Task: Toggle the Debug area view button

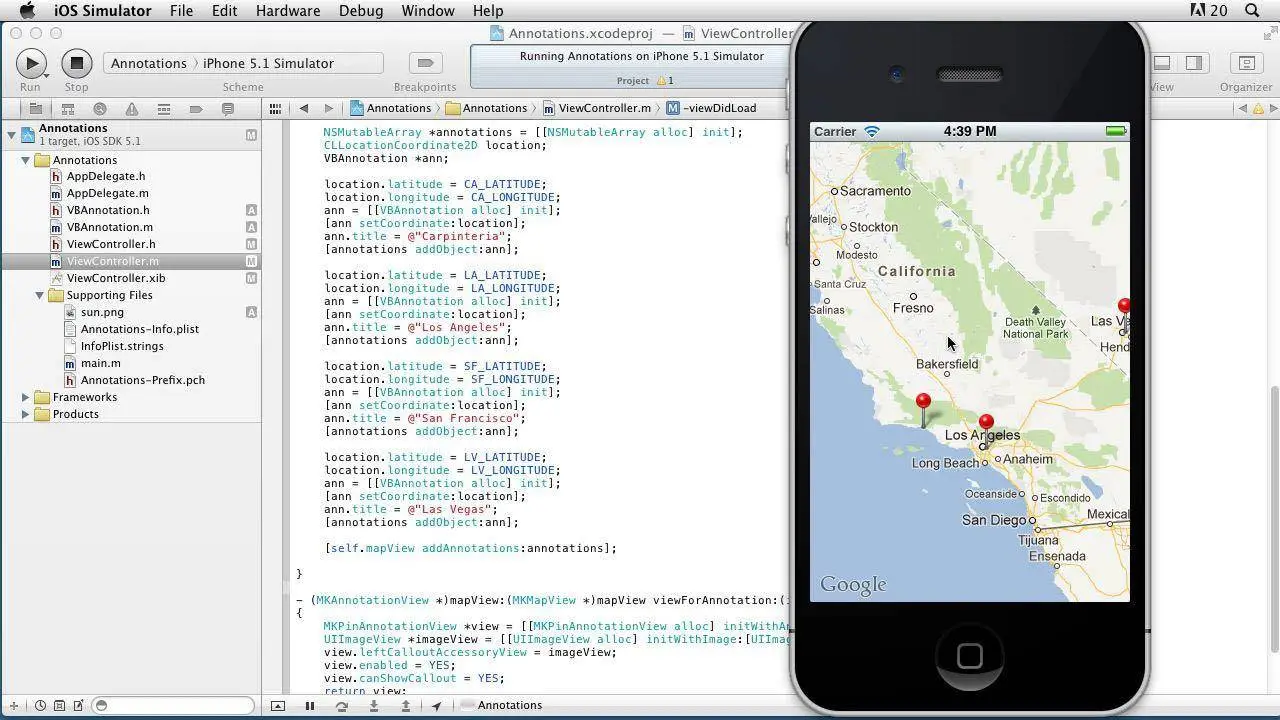Action: coord(1162,63)
